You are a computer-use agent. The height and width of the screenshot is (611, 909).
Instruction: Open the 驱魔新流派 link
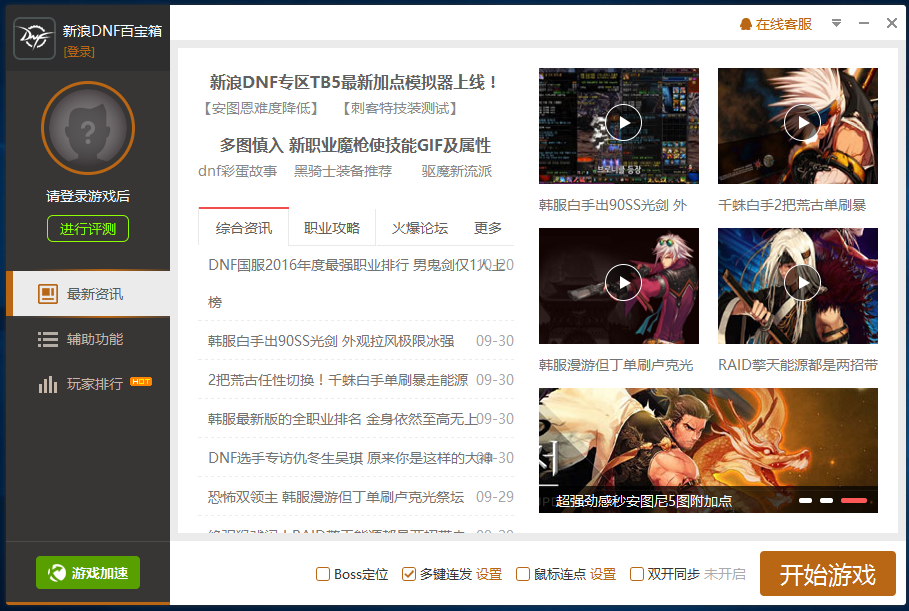457,171
